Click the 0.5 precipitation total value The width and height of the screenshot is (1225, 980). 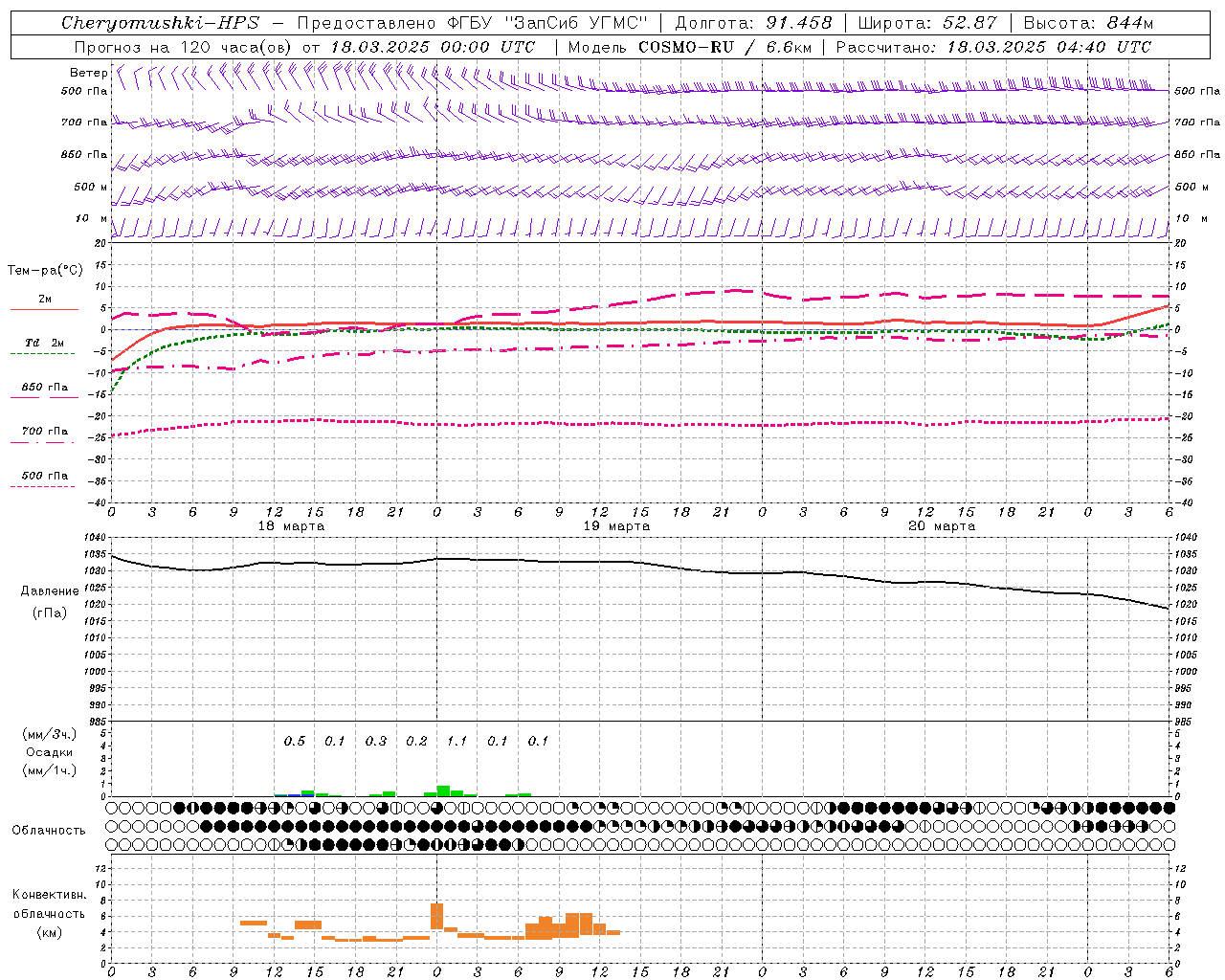(295, 741)
